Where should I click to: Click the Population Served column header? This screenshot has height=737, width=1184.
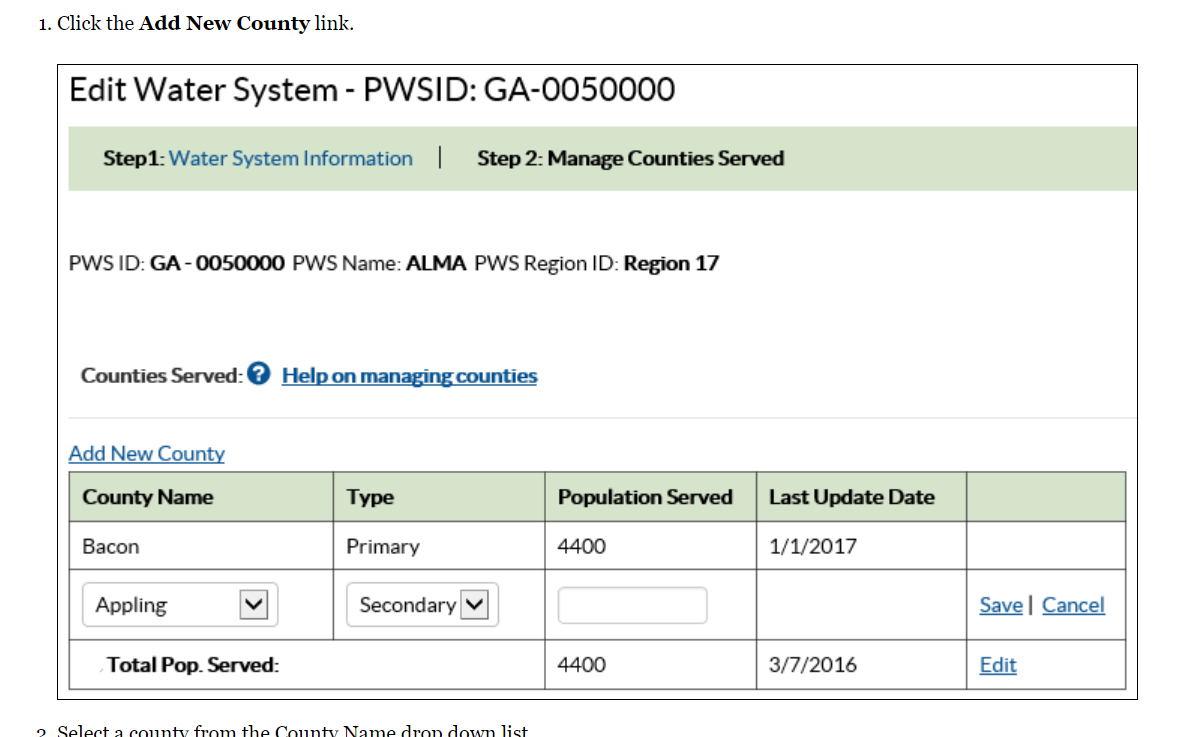(x=645, y=497)
